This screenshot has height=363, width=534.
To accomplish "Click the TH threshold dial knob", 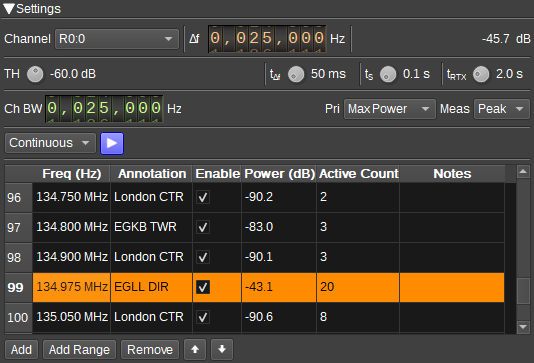I will click(35, 74).
